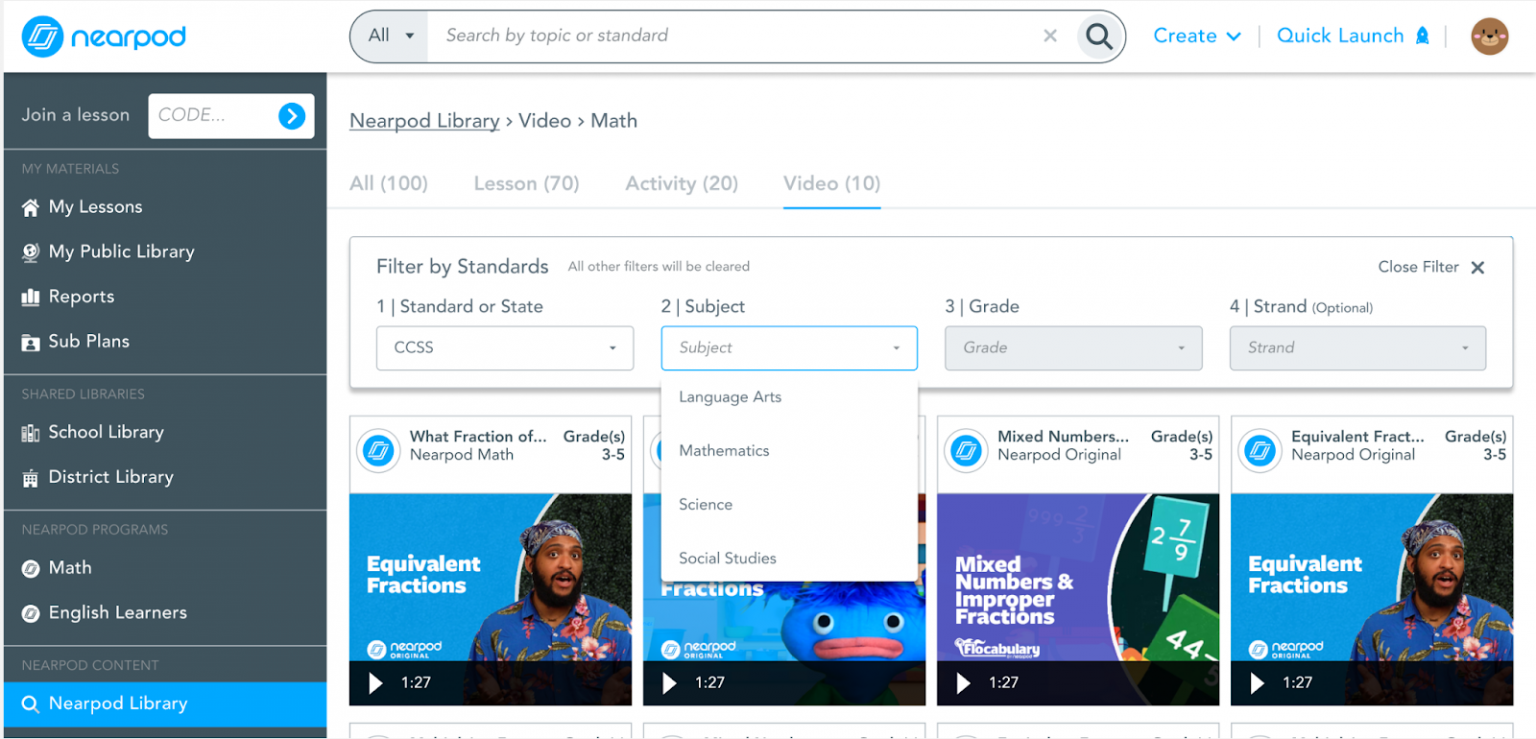Open Sub Plans in the sidebar
This screenshot has height=739, width=1536.
pyautogui.click(x=88, y=341)
